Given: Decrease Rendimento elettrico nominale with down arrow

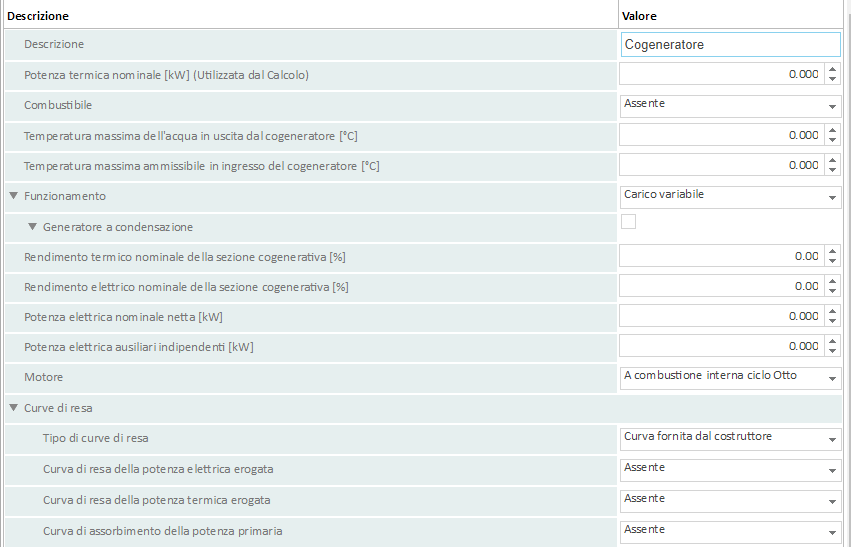Looking at the screenshot, I should [833, 291].
